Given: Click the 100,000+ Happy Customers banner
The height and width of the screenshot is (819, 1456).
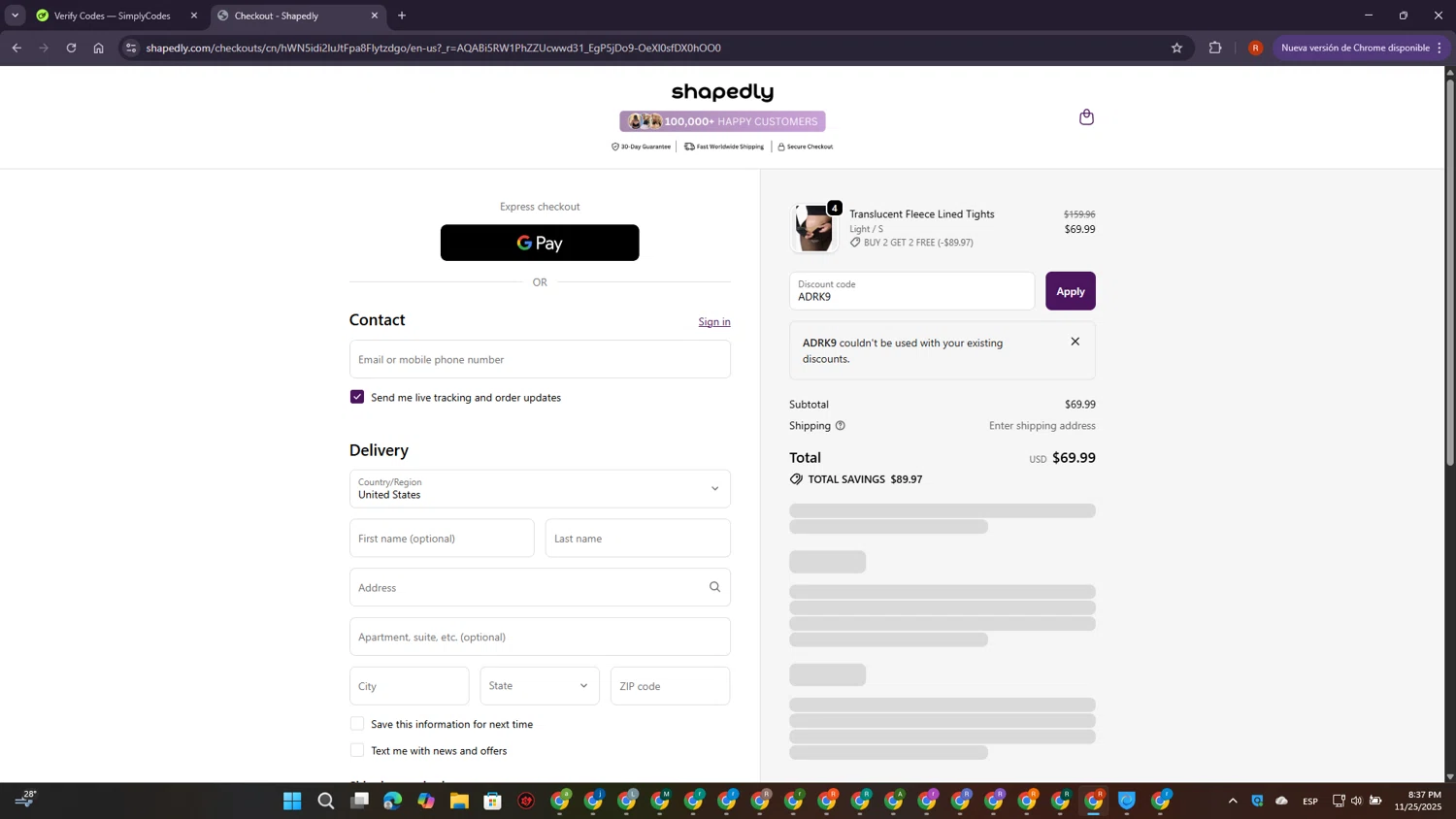Looking at the screenshot, I should (723, 121).
